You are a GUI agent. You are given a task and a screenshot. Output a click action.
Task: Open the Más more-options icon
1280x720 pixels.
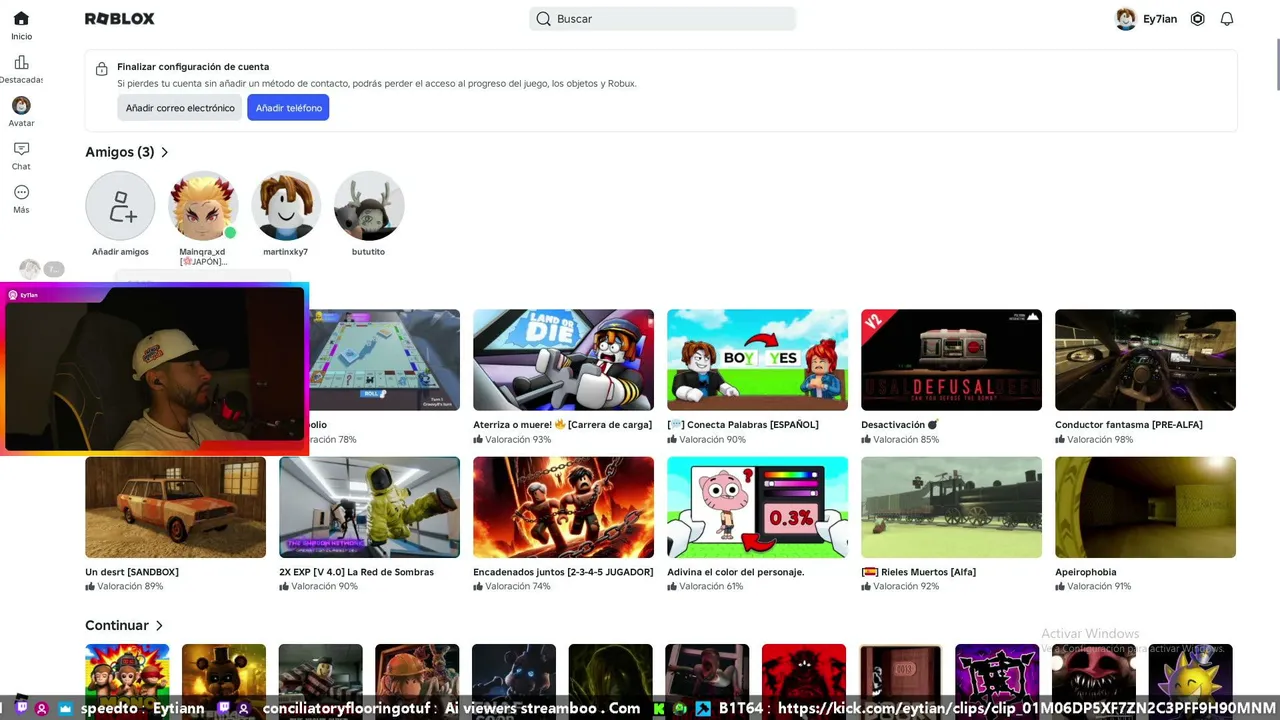(x=21, y=192)
